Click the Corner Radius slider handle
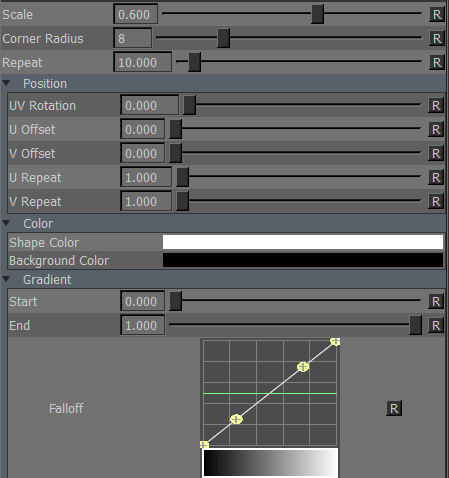The width and height of the screenshot is (449, 478). click(223, 38)
